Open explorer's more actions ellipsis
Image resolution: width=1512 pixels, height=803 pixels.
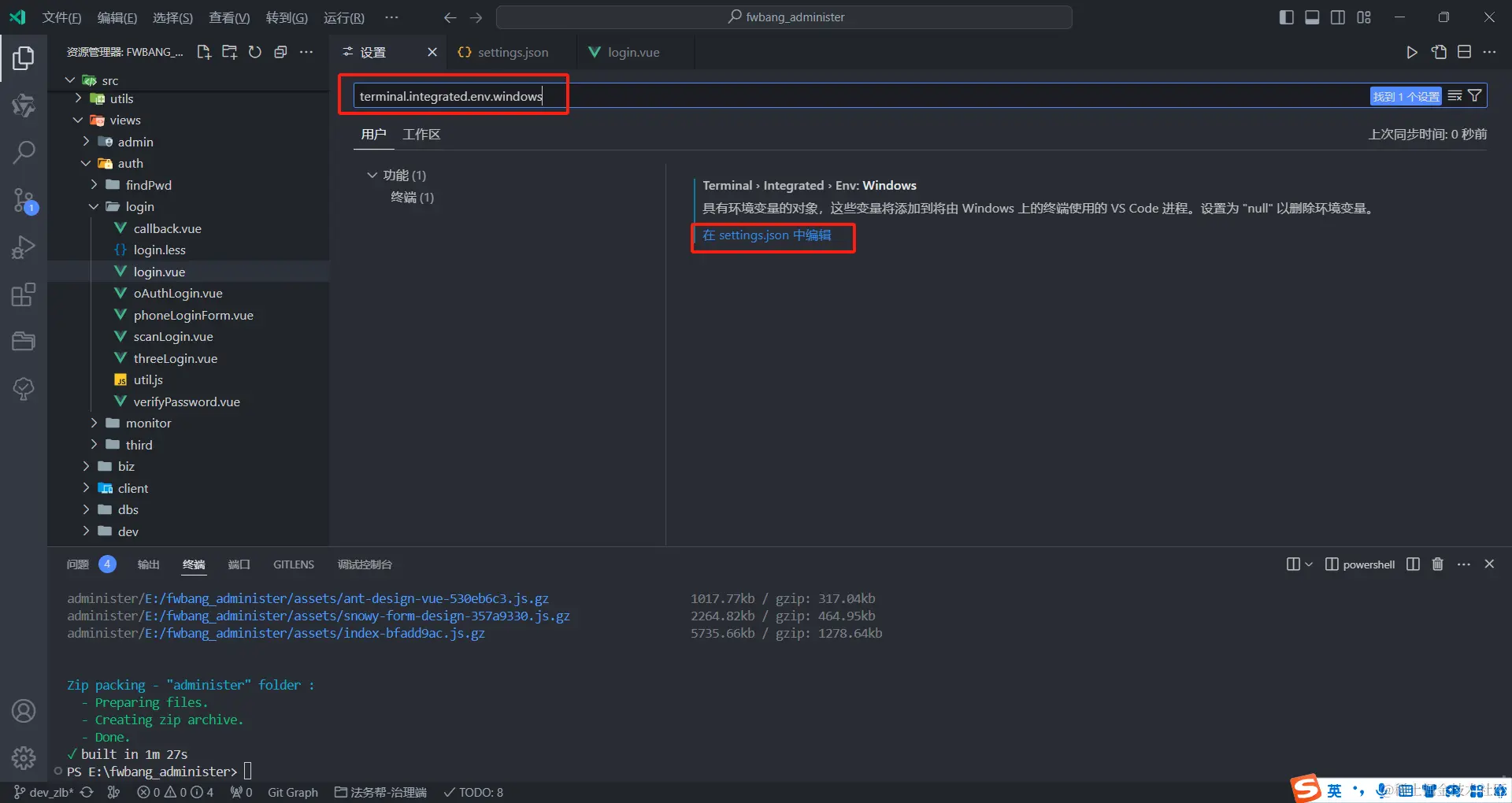[306, 52]
